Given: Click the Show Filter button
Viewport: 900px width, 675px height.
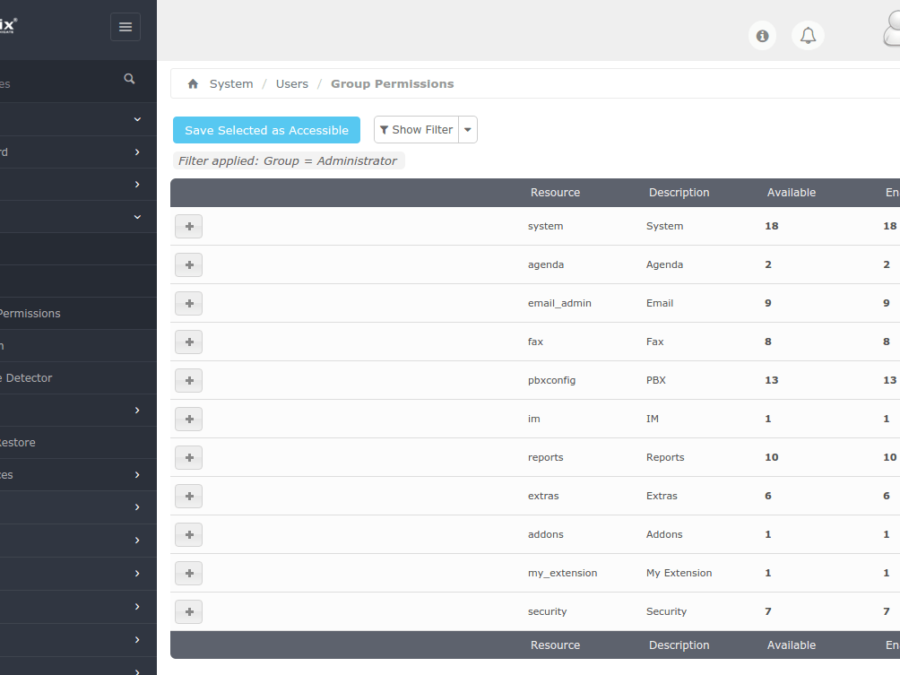Looking at the screenshot, I should pos(416,130).
